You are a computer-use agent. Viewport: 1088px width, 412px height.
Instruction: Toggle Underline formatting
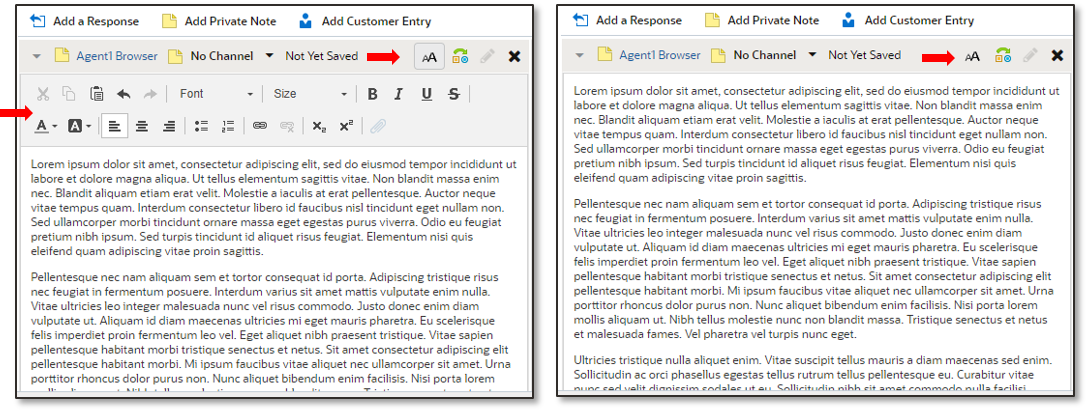tap(426, 94)
